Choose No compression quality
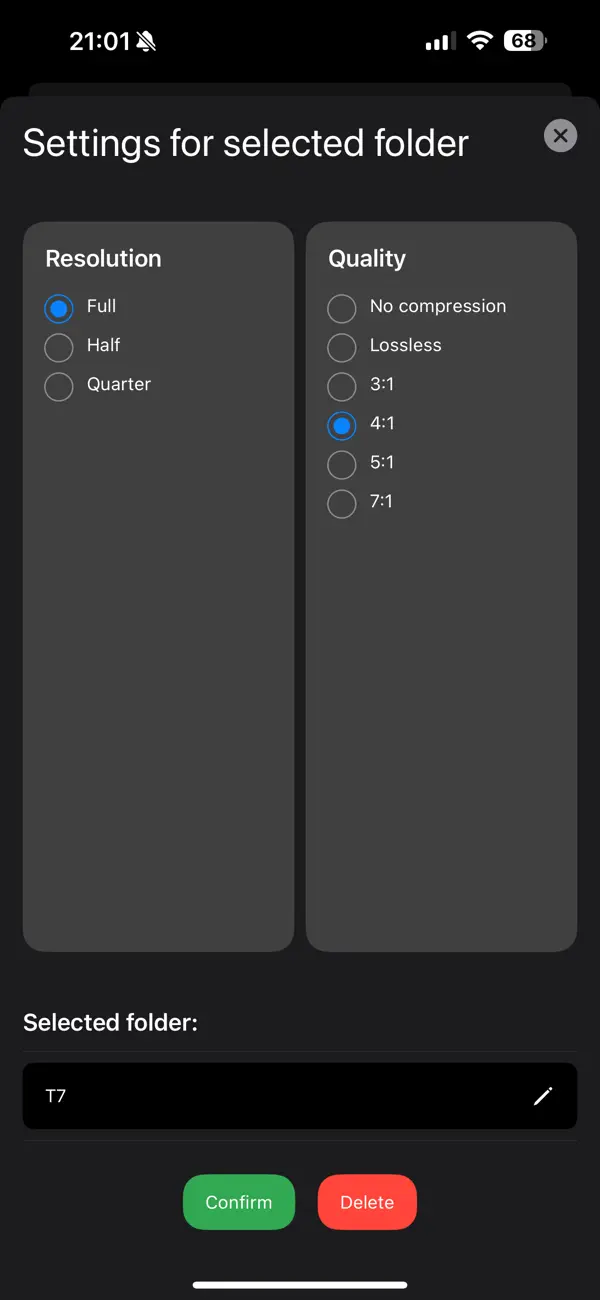 [x=341, y=308]
